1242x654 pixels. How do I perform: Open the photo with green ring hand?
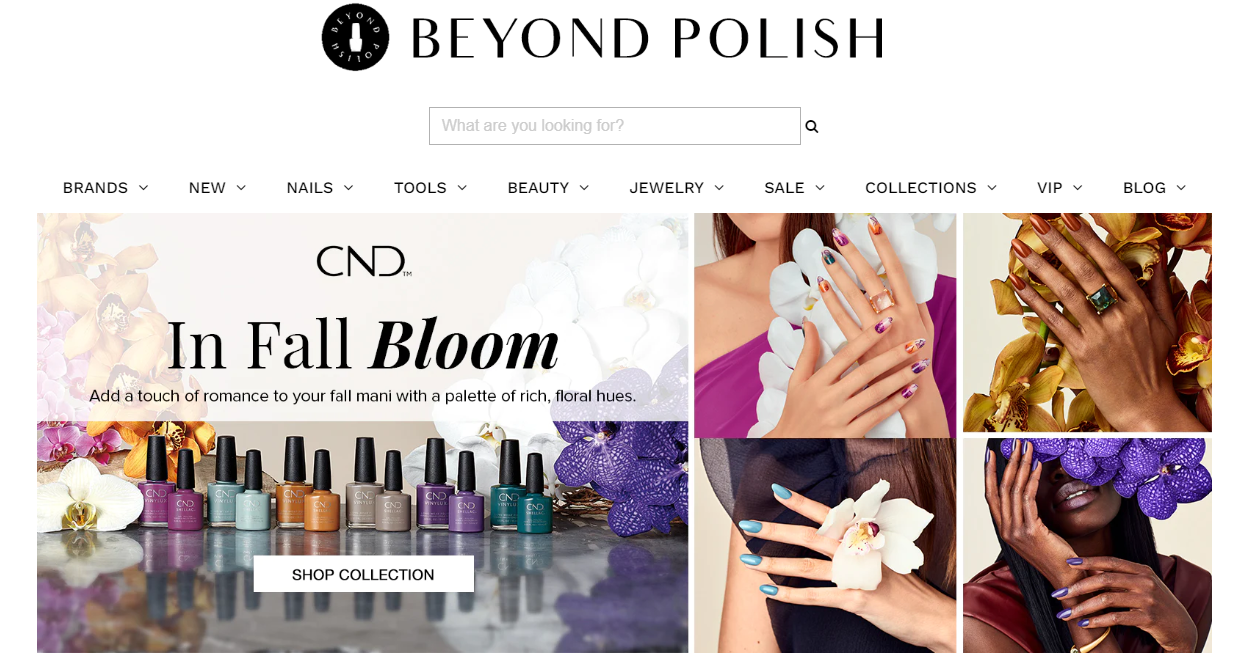[1087, 322]
